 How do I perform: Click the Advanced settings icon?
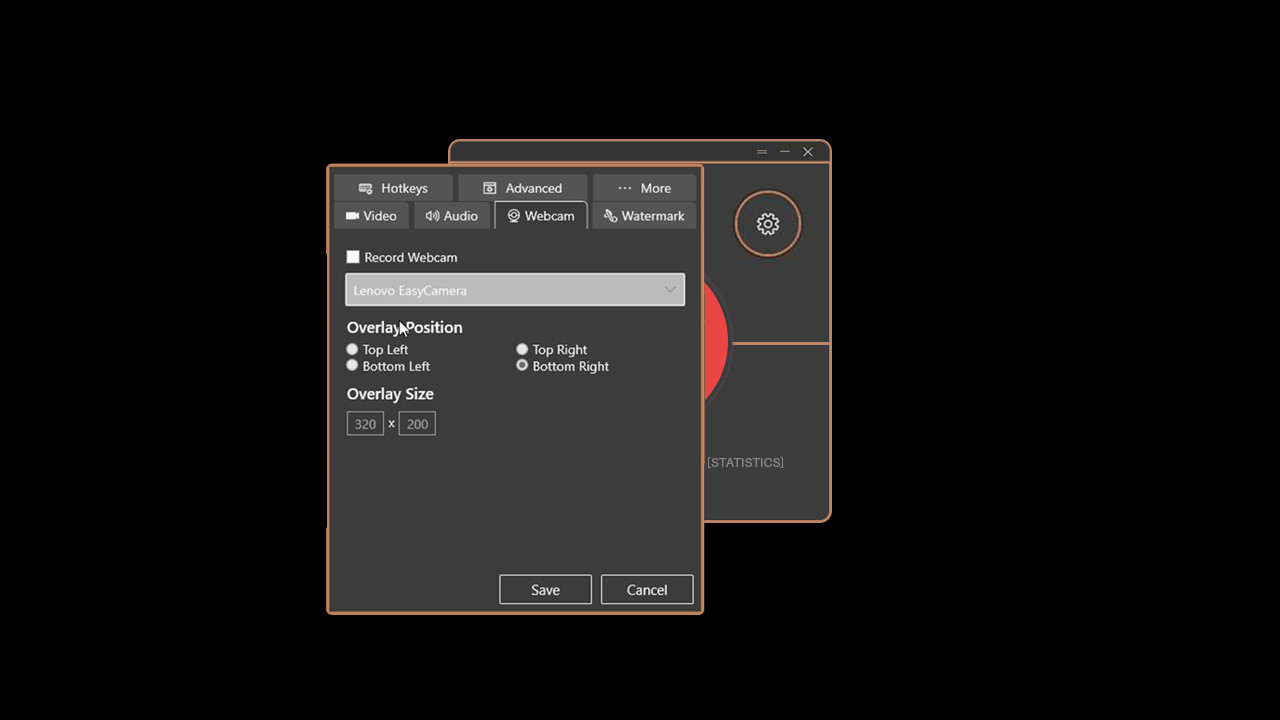click(x=489, y=187)
